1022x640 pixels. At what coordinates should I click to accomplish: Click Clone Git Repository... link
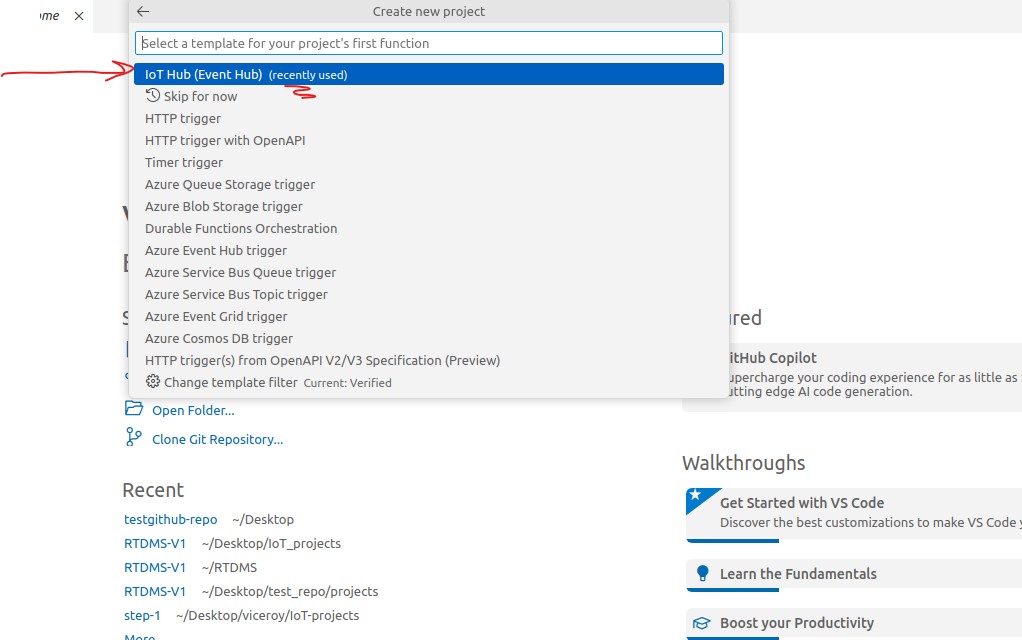218,439
